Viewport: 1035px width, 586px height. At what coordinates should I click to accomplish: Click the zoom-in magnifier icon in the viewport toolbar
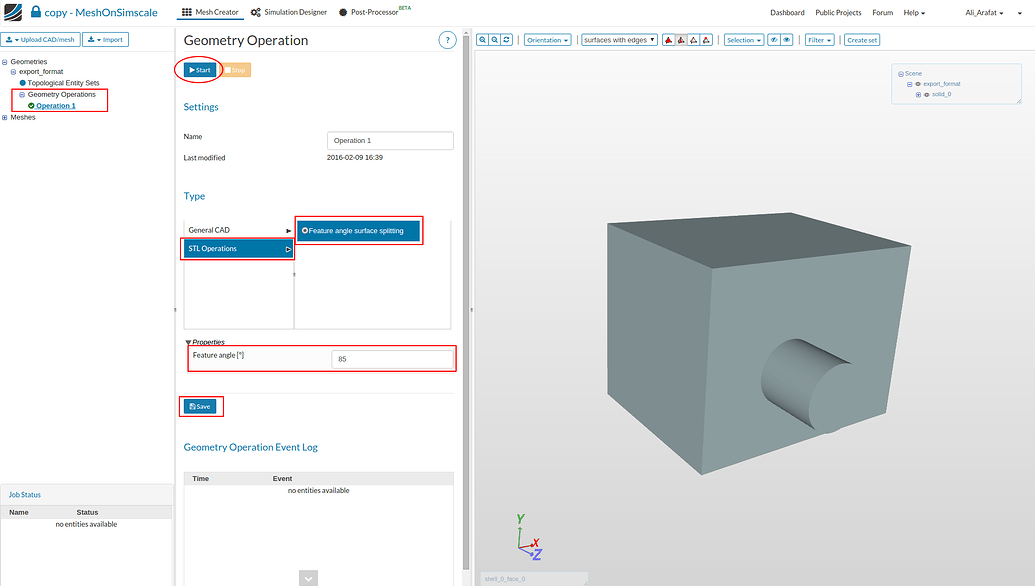click(482, 40)
